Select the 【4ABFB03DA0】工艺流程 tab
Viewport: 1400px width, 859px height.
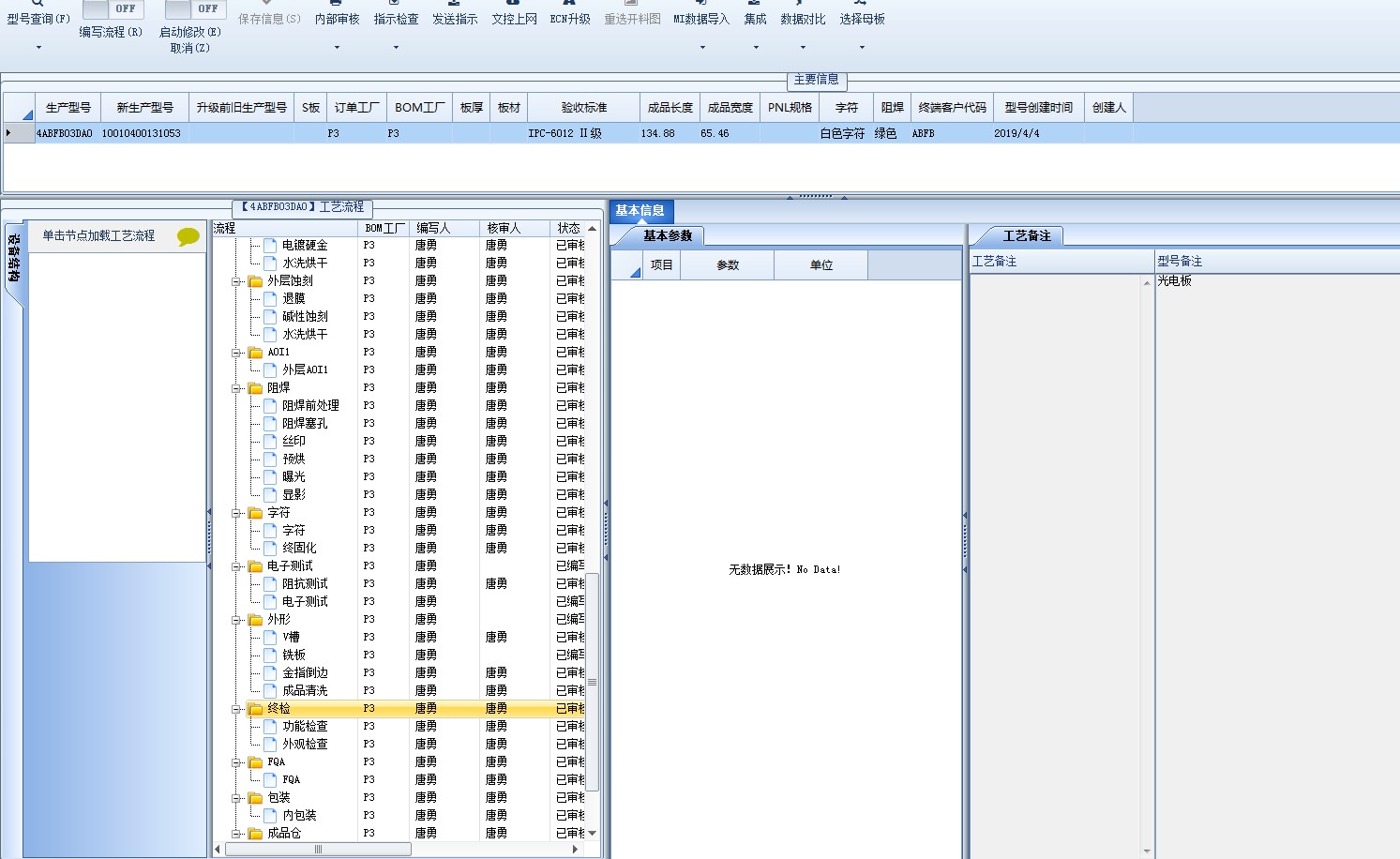point(303,207)
